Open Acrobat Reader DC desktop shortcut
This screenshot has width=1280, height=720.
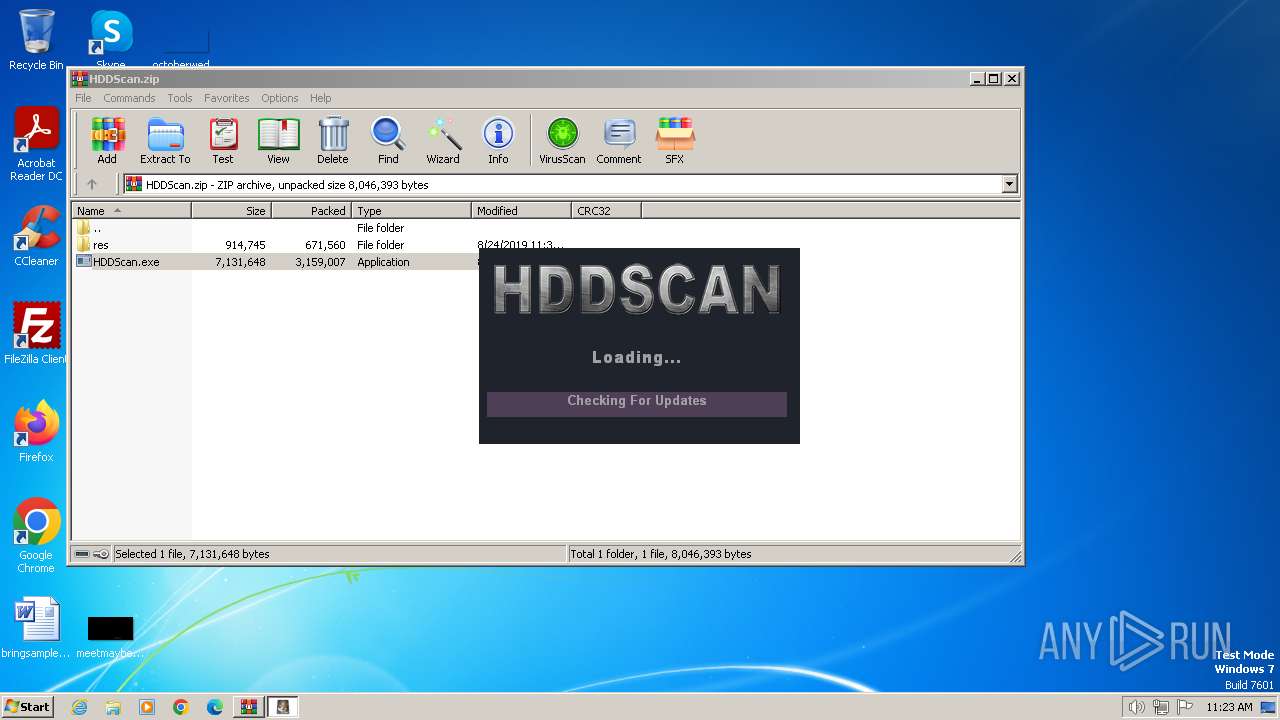pyautogui.click(x=36, y=144)
